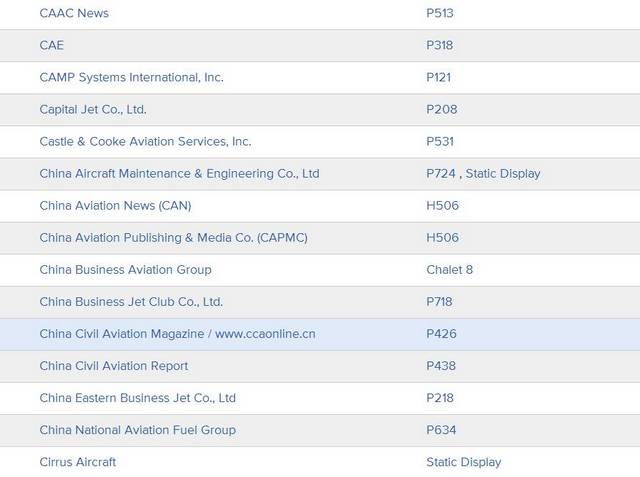Click the Chalet 8 booth location
Image resolution: width=640 pixels, height=477 pixels.
point(449,269)
